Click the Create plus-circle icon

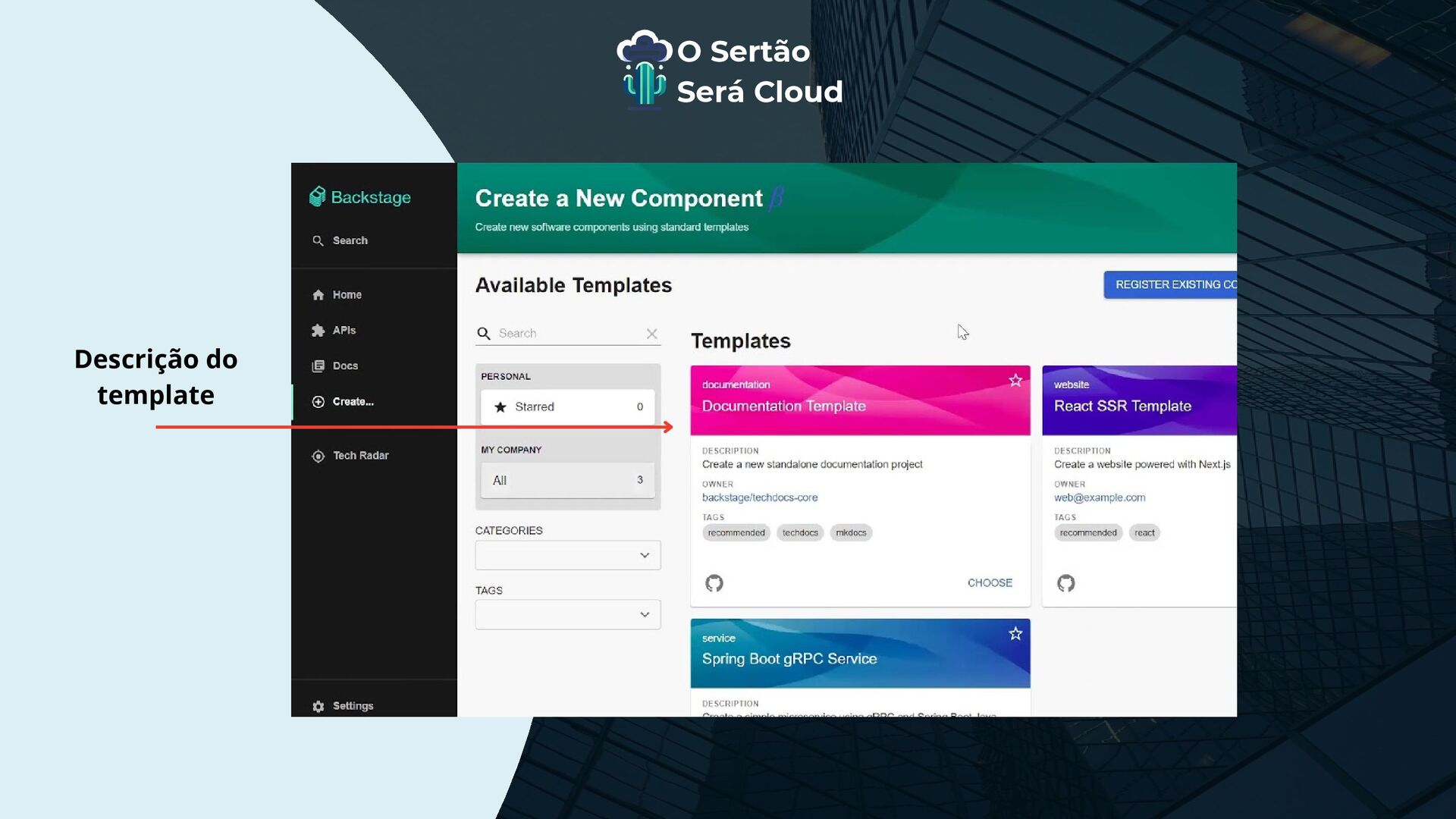(318, 402)
